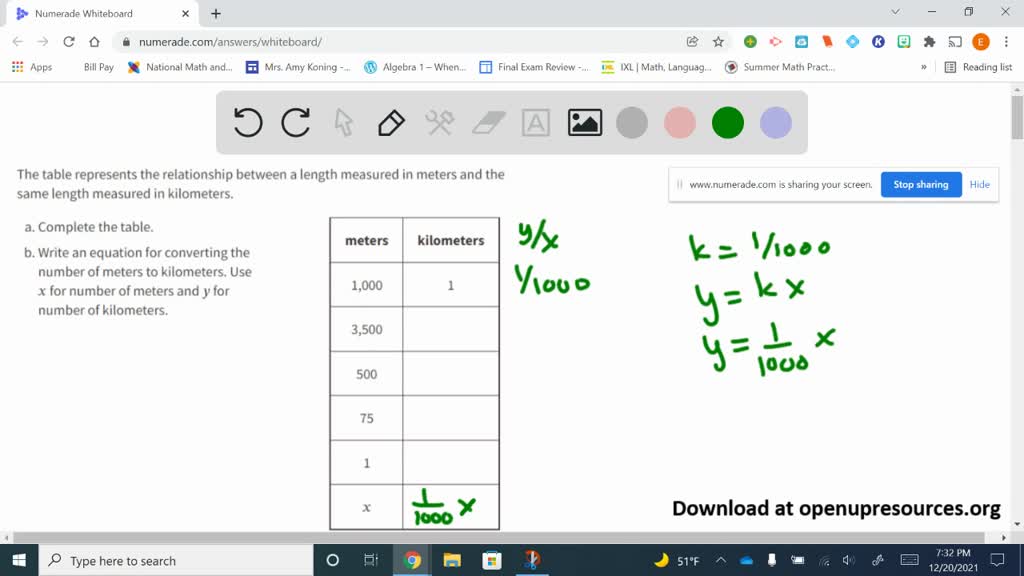Insert an image onto the whiteboard
Viewport: 1024px width, 576px height.
click(x=584, y=122)
